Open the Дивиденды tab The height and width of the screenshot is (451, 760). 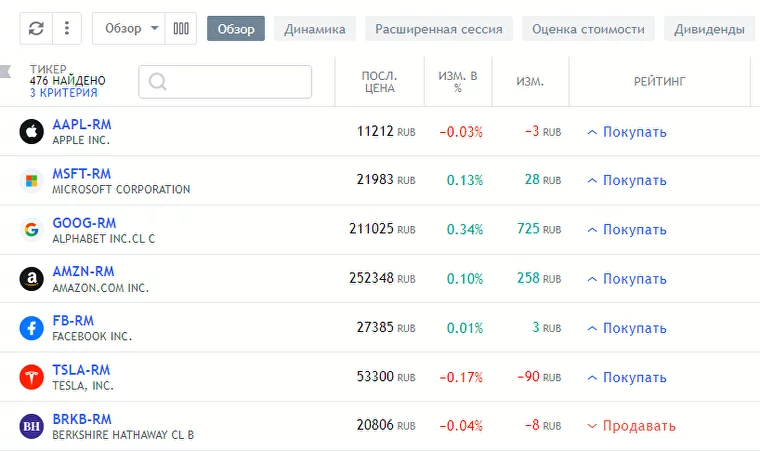coord(708,29)
